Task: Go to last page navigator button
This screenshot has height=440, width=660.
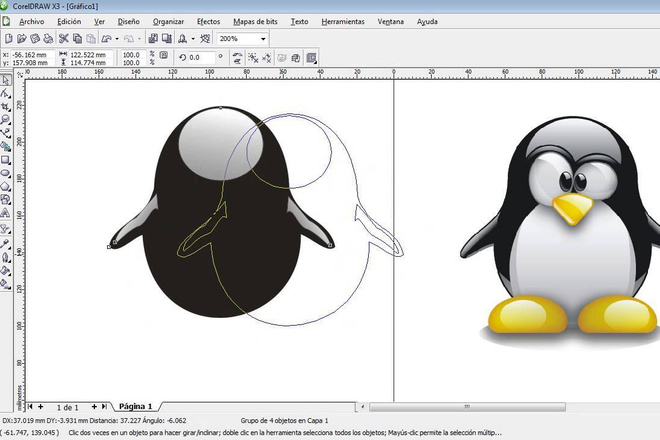Action: [x=104, y=406]
